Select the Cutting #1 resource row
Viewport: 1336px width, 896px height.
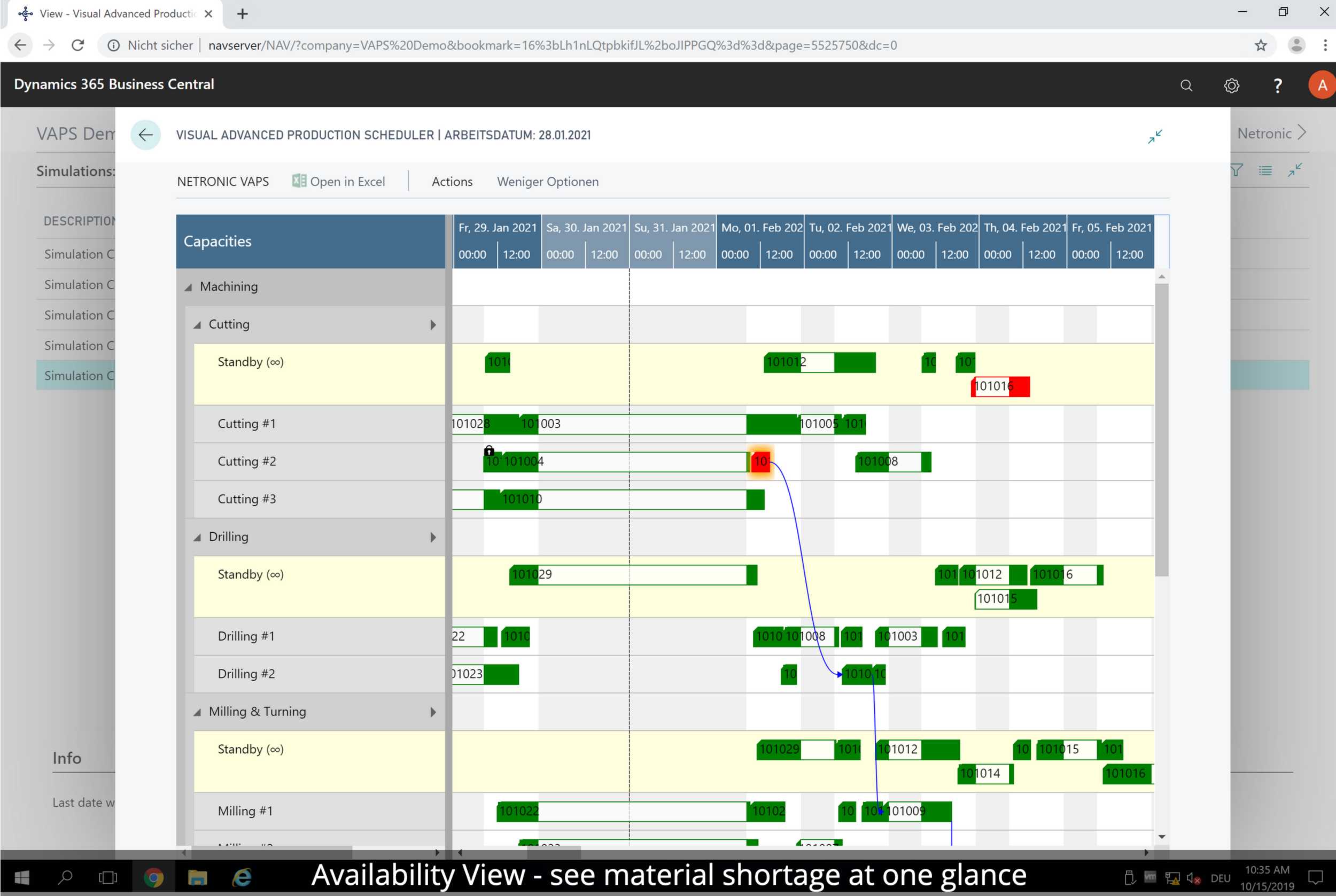320,424
